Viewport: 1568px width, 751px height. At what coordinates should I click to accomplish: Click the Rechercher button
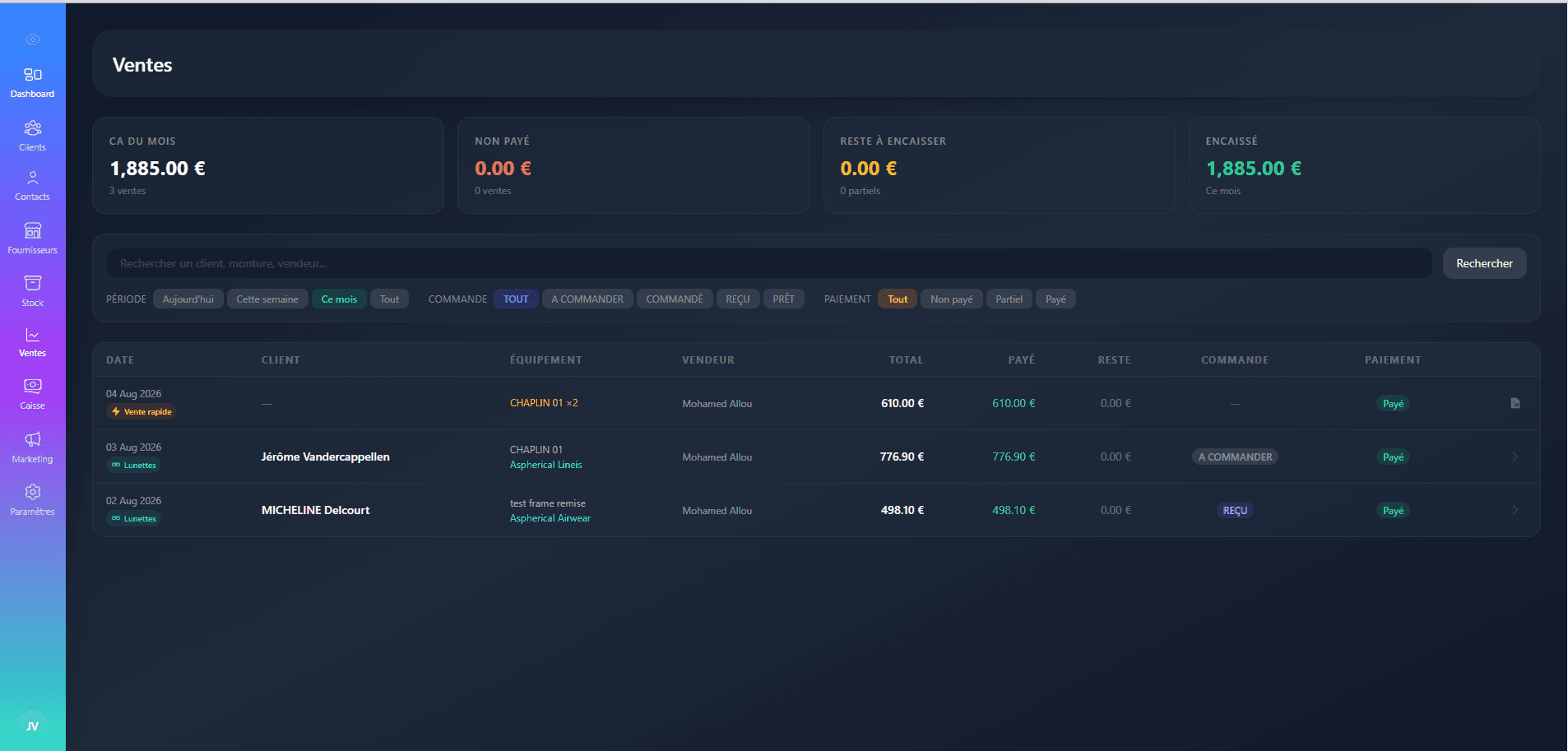1484,263
